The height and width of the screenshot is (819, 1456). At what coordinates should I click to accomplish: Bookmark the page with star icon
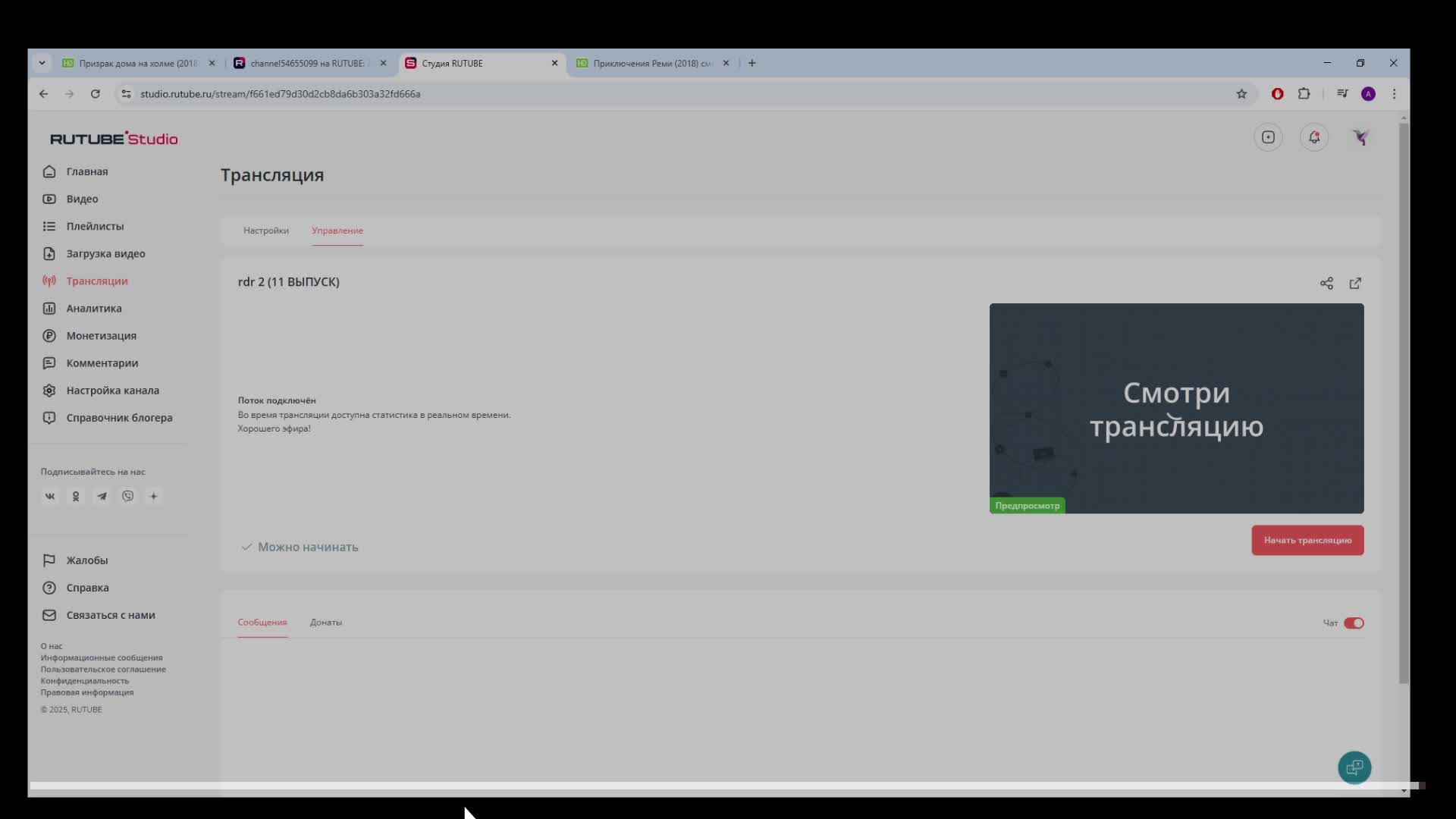[x=1241, y=94]
